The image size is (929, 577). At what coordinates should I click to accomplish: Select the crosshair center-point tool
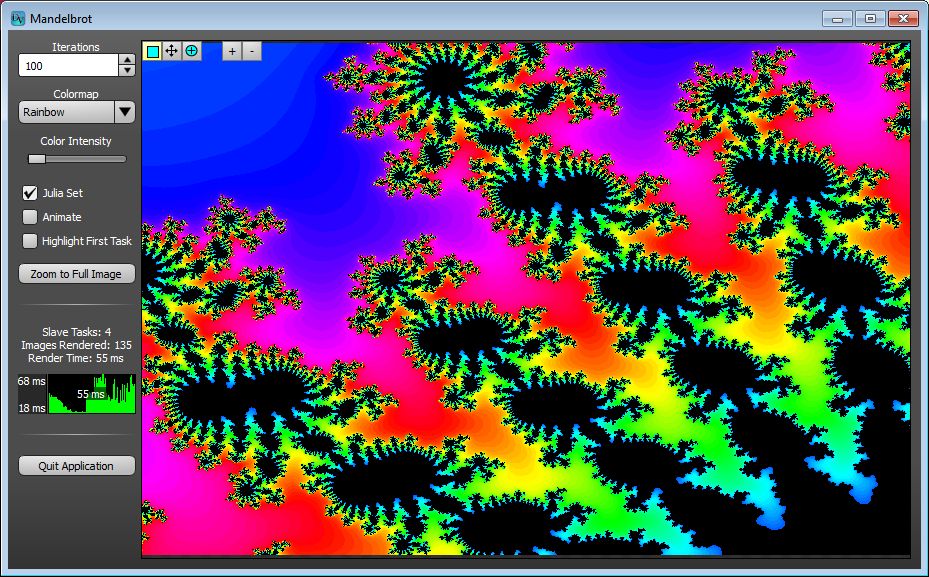pyautogui.click(x=191, y=51)
